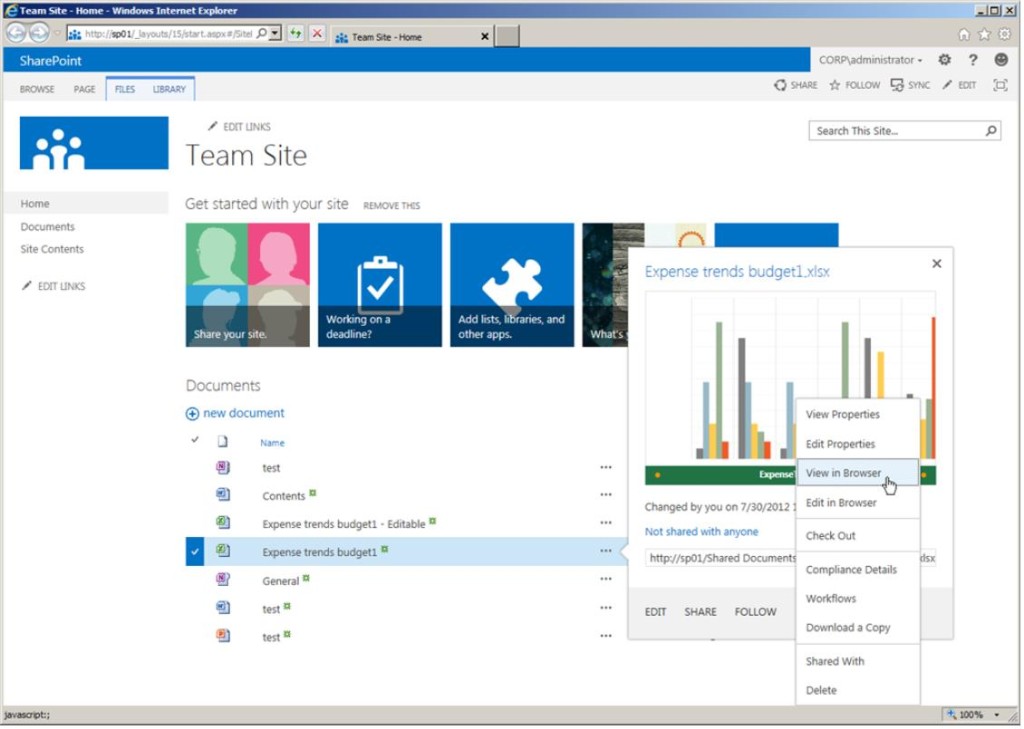Toggle FOLLOW for this site
Screen dimensions: 1024x729
coord(854,85)
